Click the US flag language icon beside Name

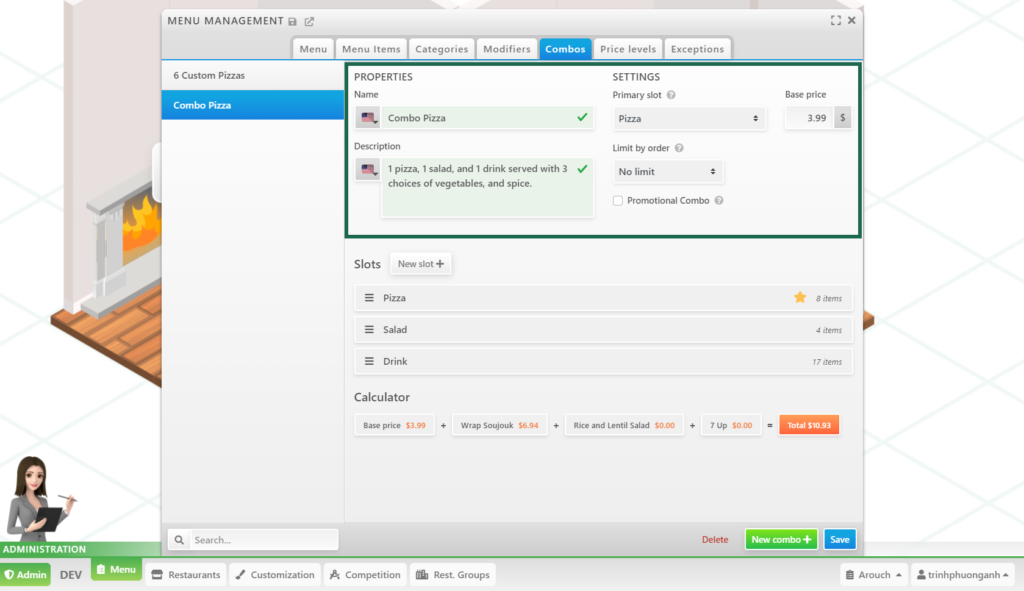click(368, 118)
